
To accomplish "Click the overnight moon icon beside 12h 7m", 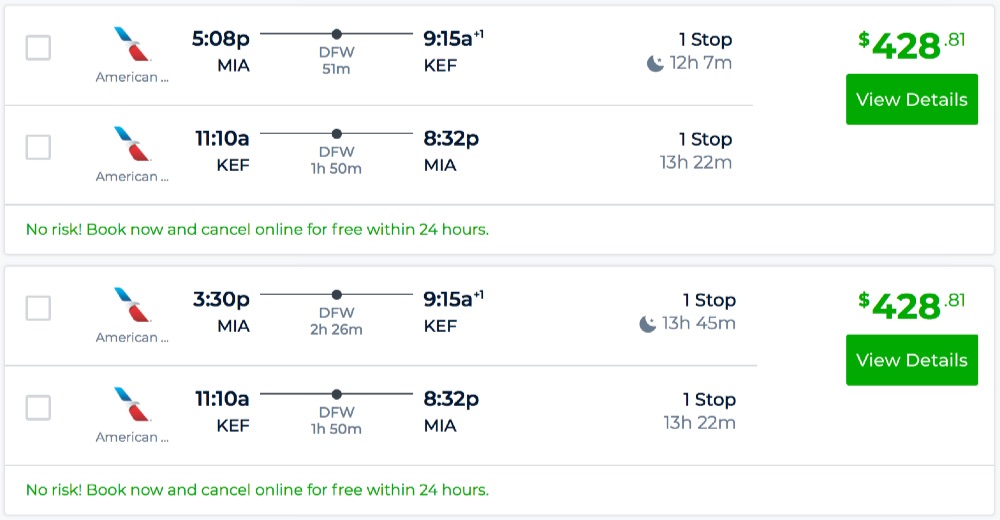I will 655,64.
